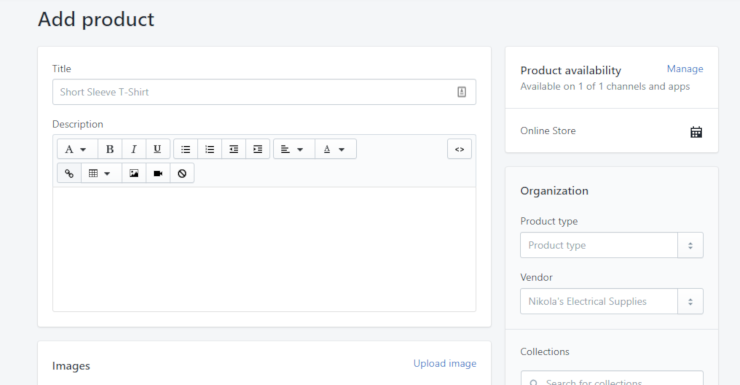
Task: Toggle underline formatting
Action: tap(158, 149)
